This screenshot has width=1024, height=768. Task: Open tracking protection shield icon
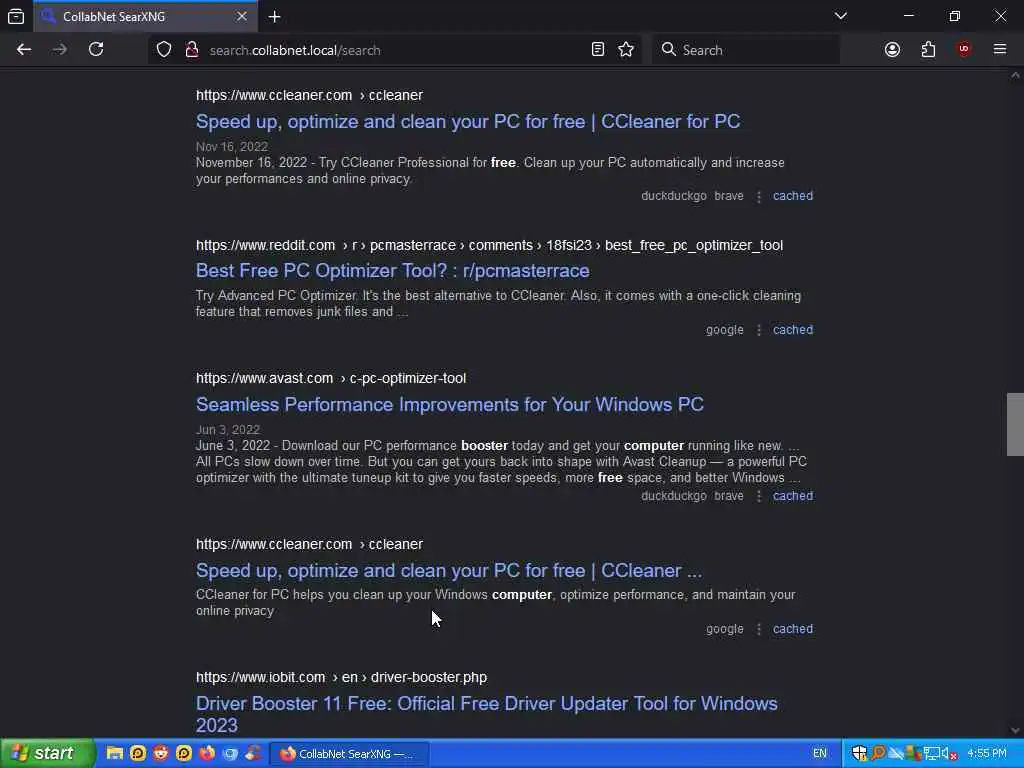pos(164,50)
